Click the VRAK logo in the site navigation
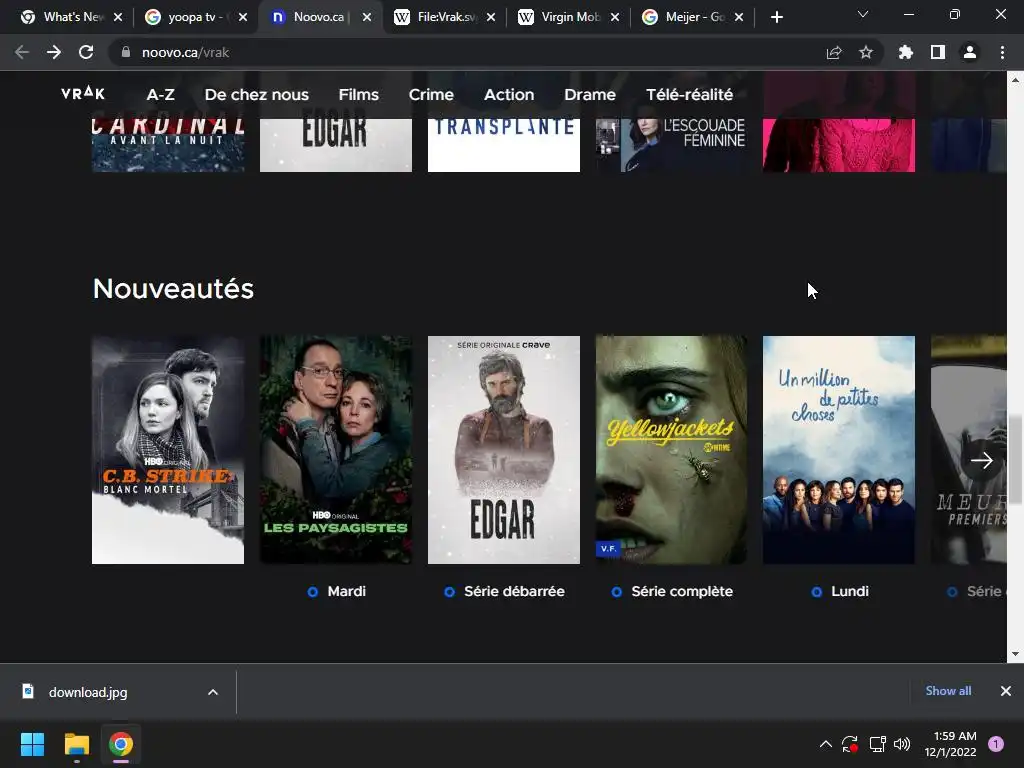This screenshot has height=768, width=1024. tap(83, 93)
